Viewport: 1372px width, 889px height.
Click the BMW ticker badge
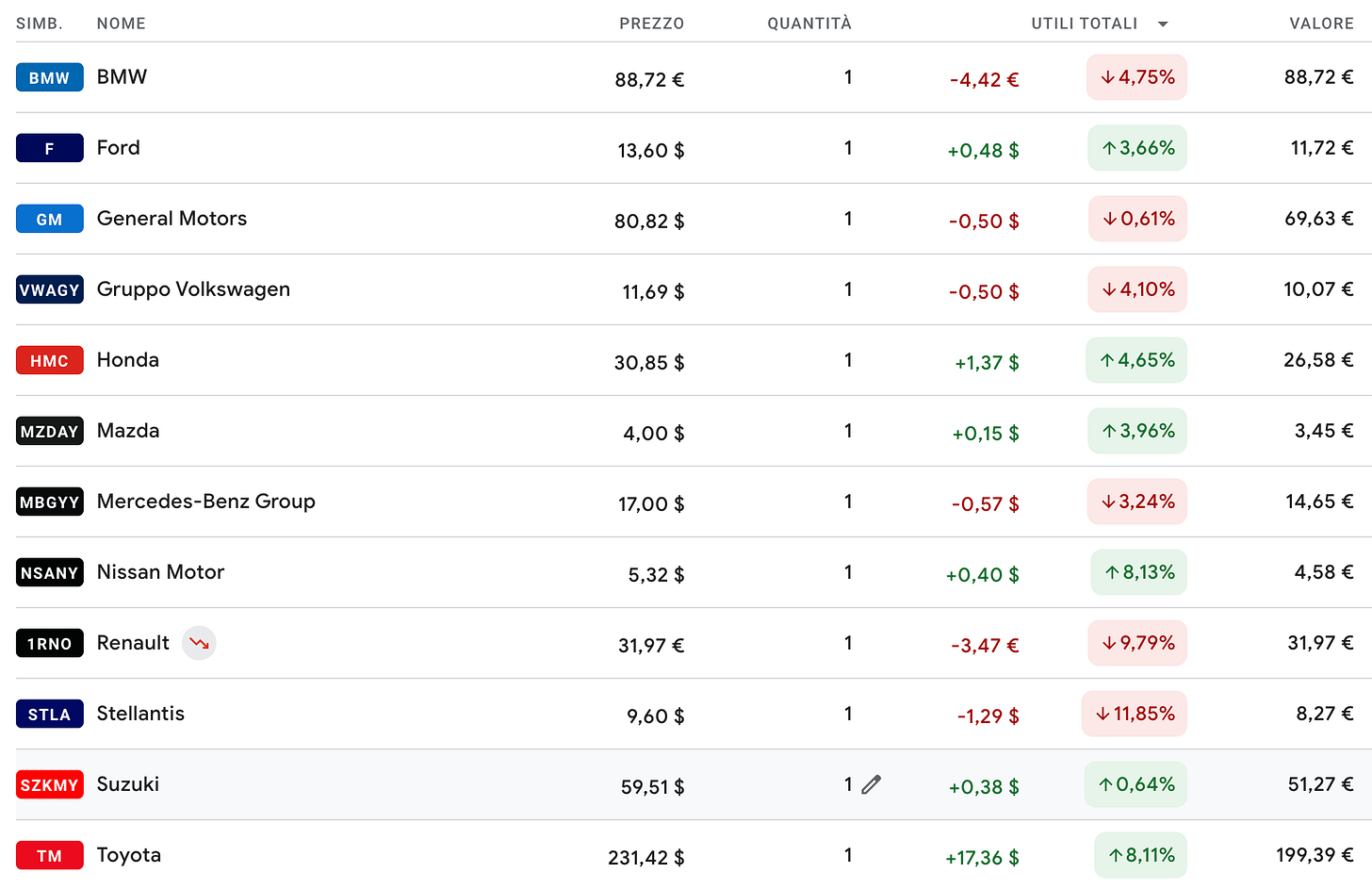tap(50, 77)
